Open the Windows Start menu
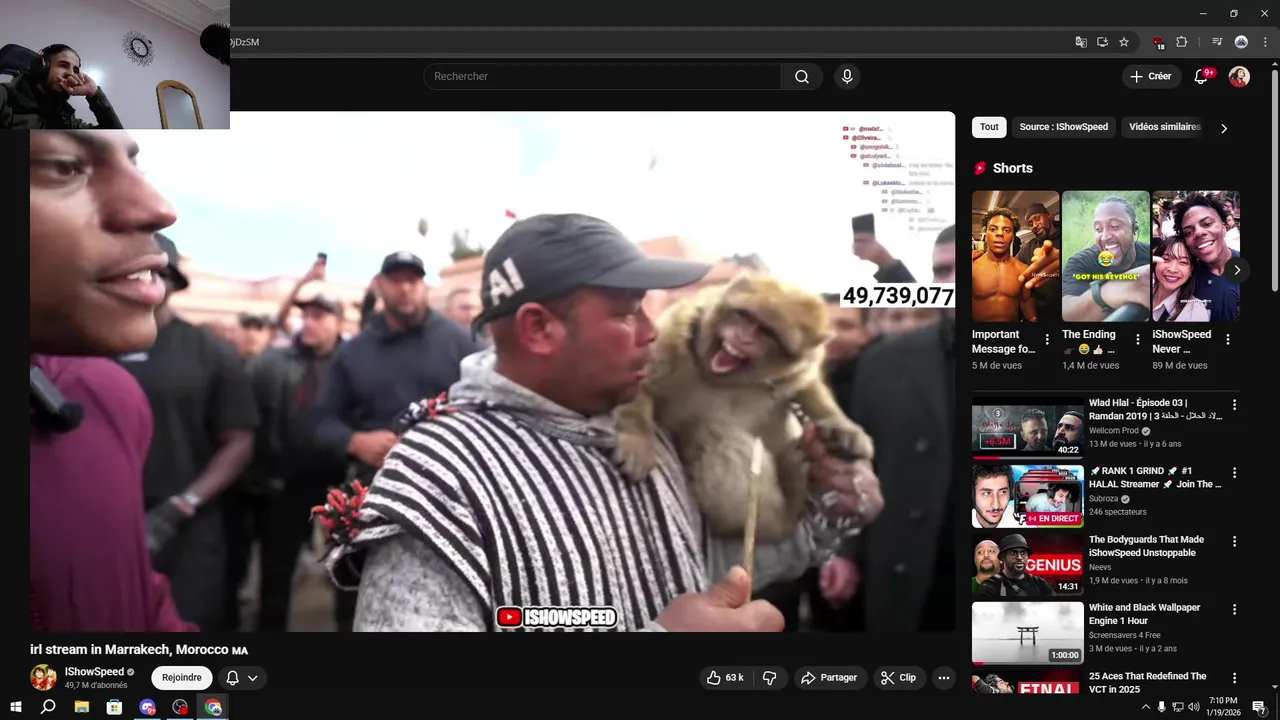 pyautogui.click(x=15, y=707)
